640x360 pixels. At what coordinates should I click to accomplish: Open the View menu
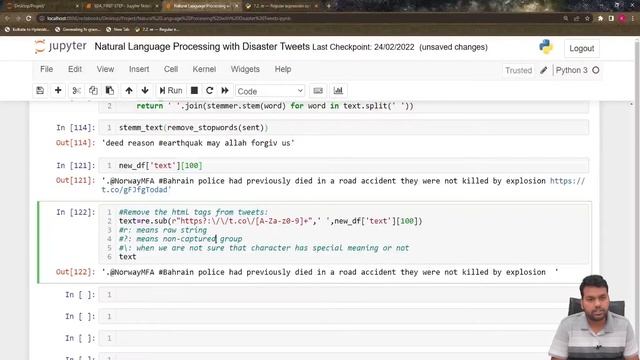click(x=105, y=69)
